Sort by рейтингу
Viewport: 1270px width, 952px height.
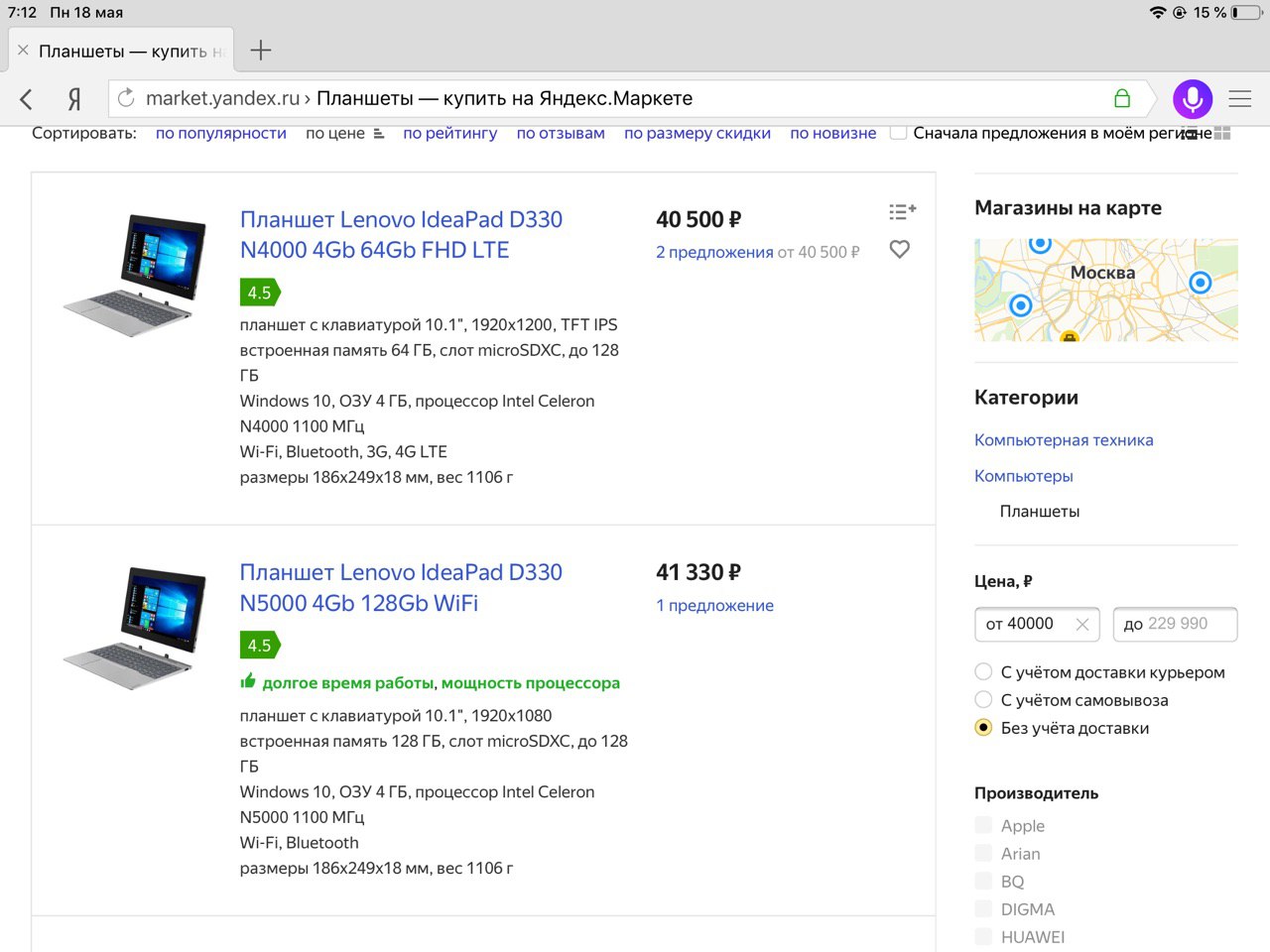pyautogui.click(x=450, y=133)
